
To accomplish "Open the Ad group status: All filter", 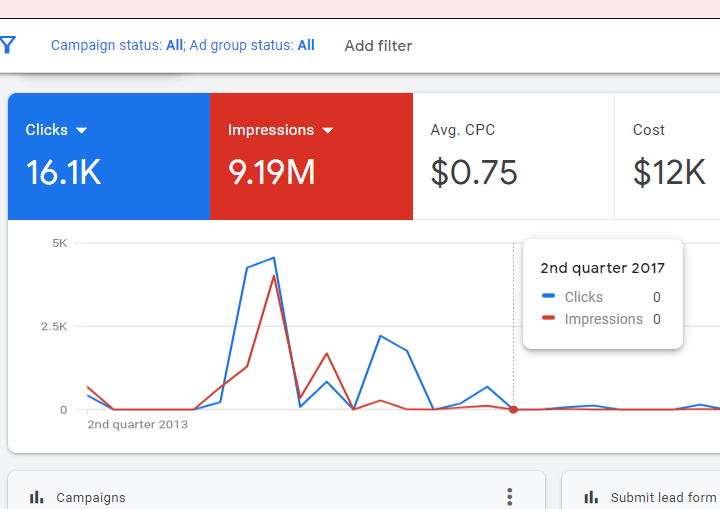I will click(253, 45).
